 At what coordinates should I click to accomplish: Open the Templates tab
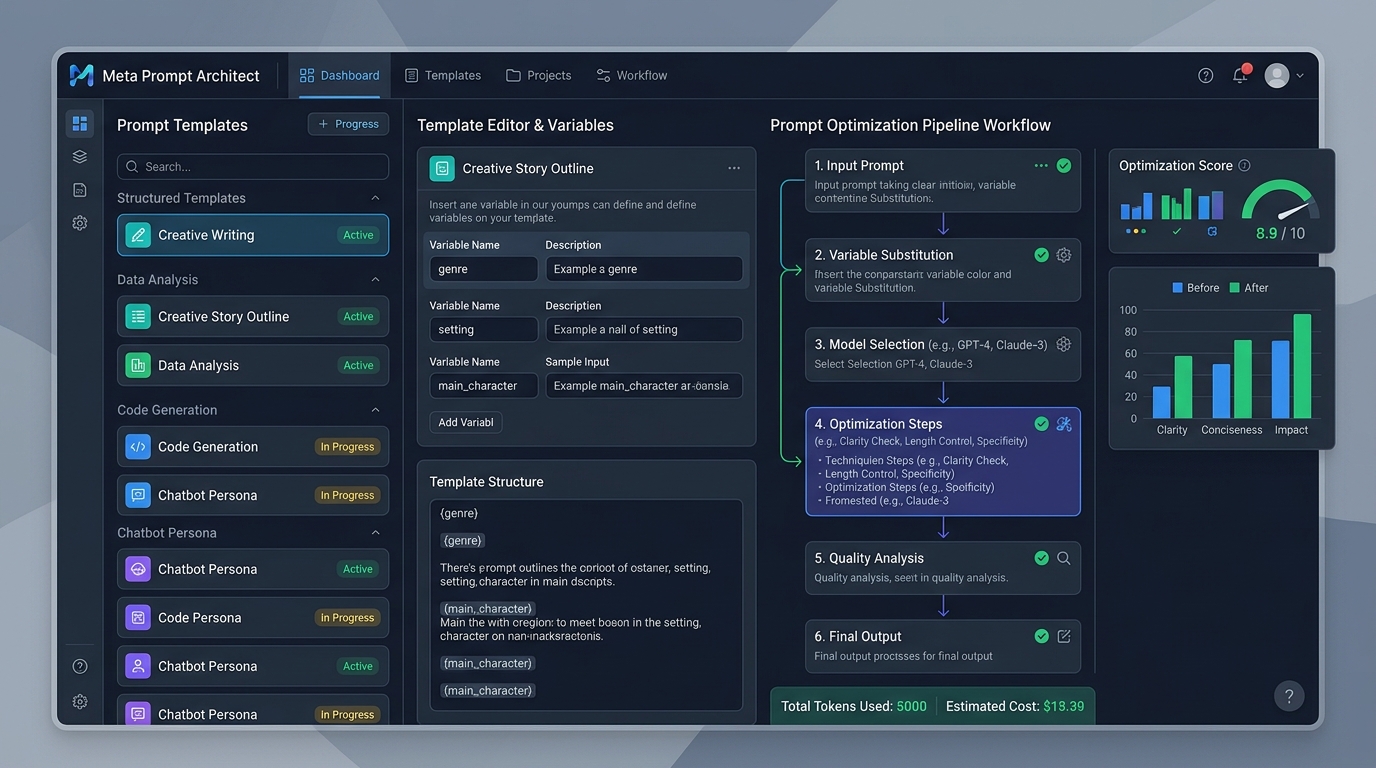point(443,76)
